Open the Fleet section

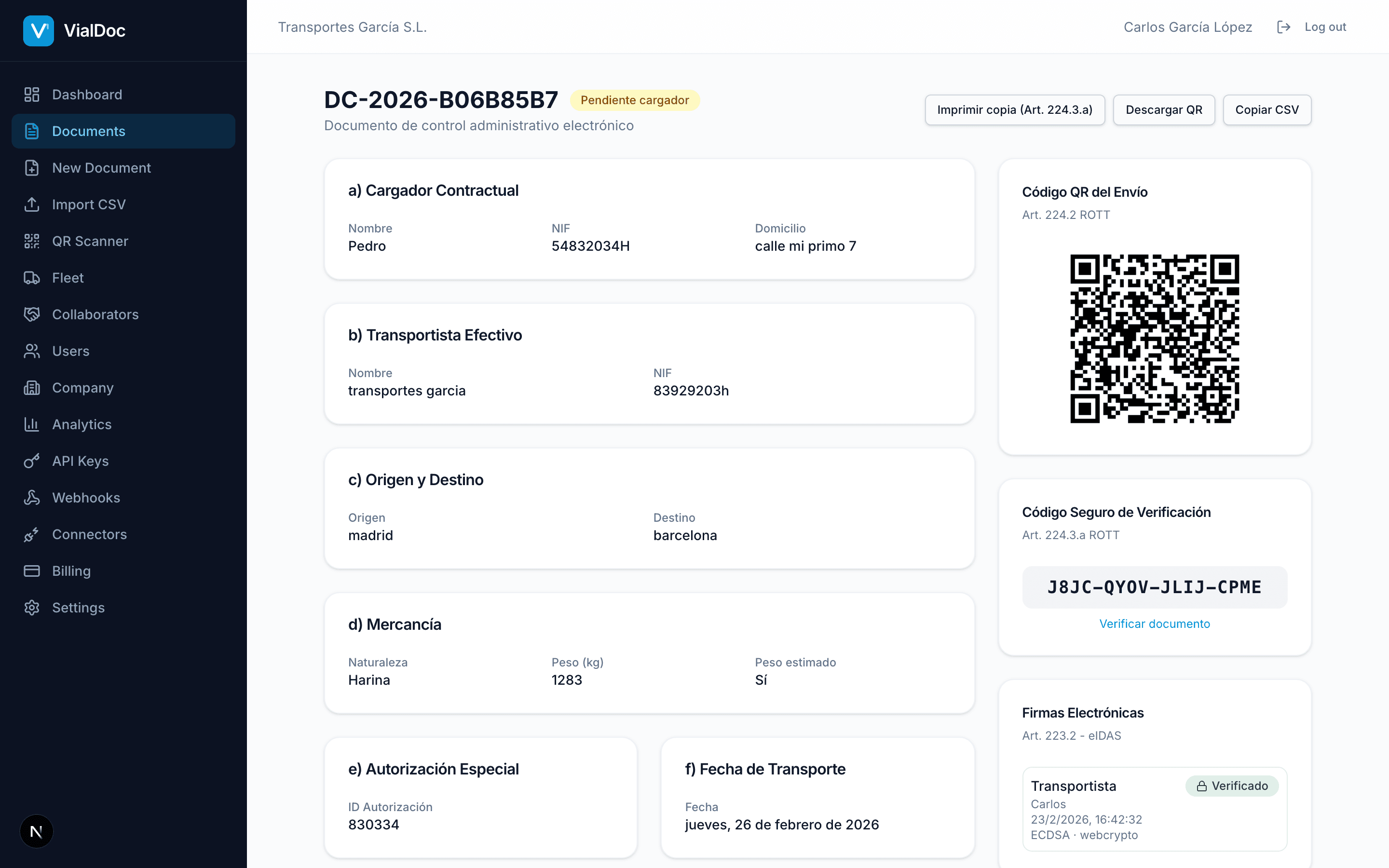(68, 277)
